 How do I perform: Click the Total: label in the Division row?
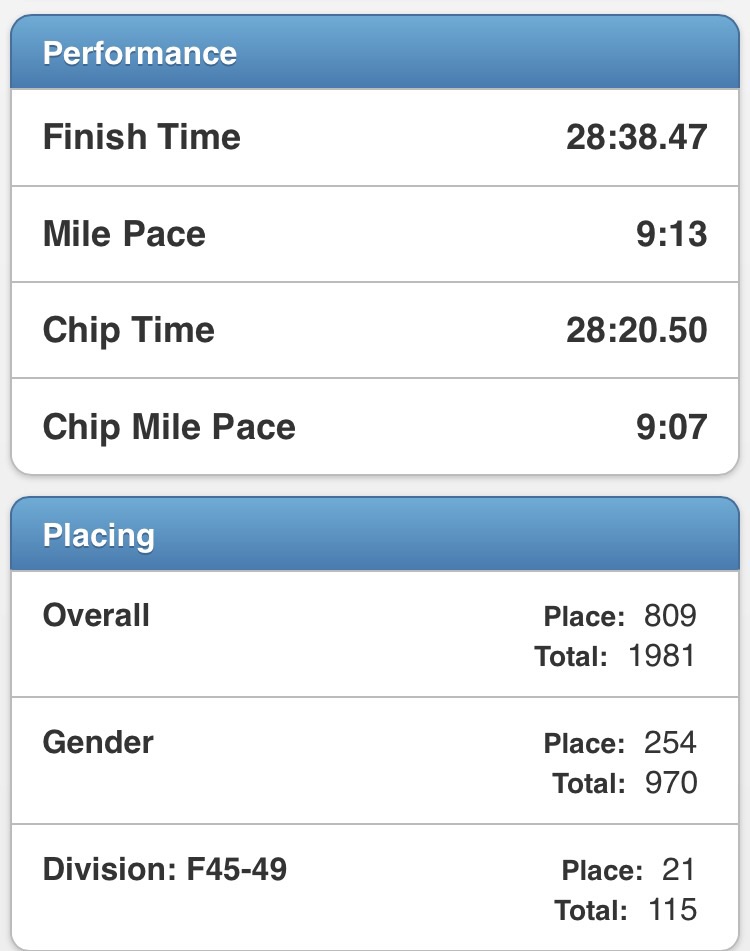click(x=591, y=910)
